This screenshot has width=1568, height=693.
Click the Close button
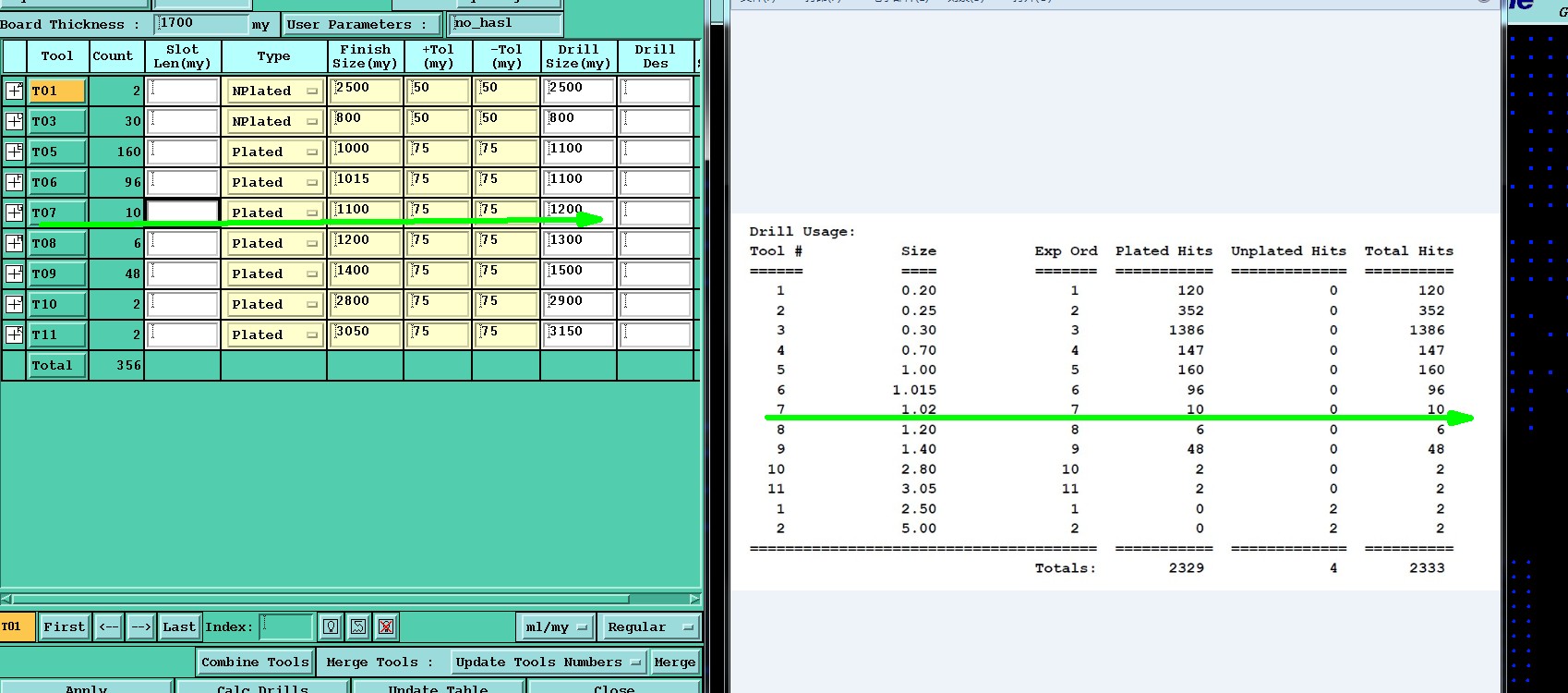click(x=614, y=687)
